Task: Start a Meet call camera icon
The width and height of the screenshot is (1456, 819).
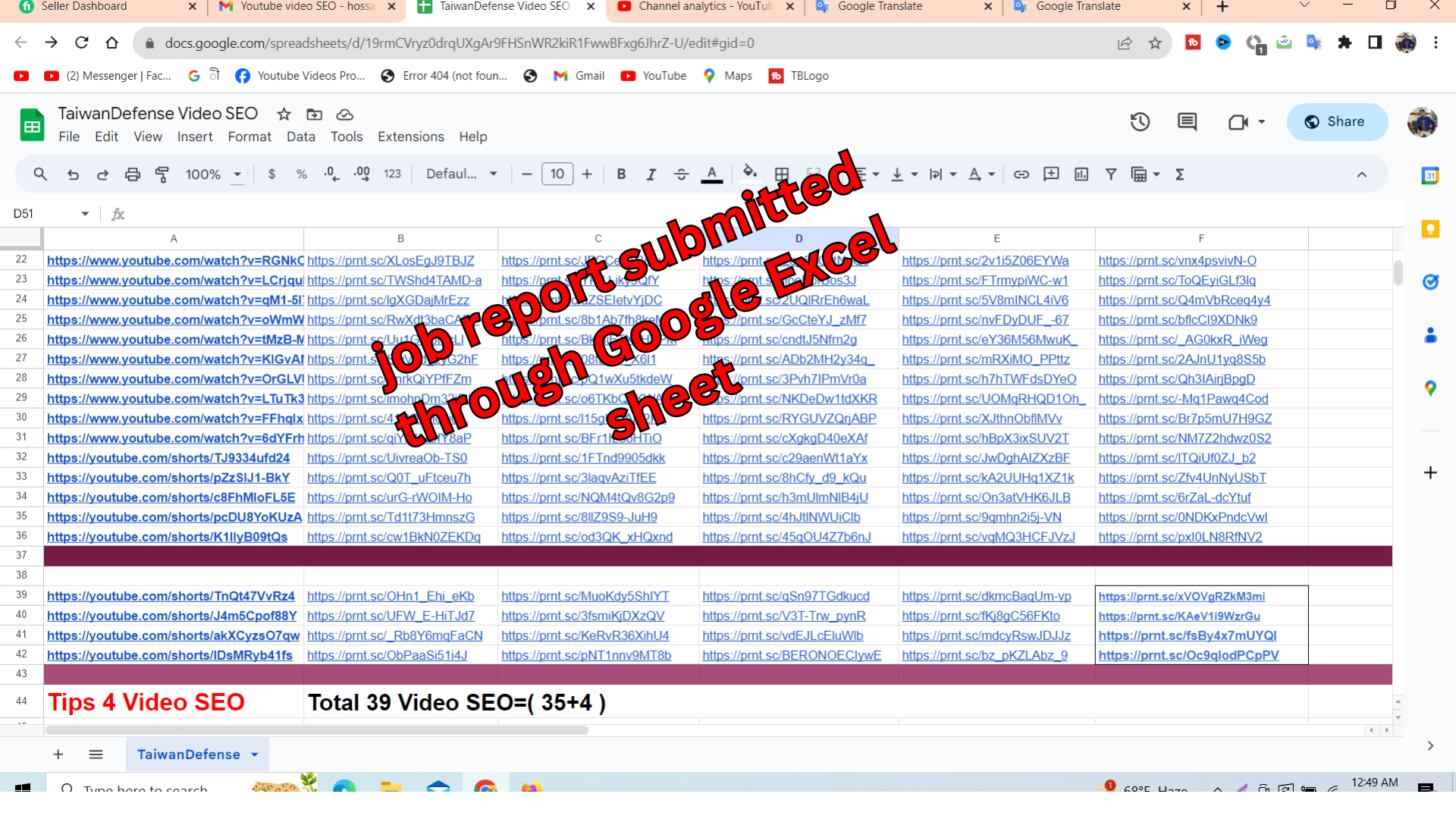Action: click(1238, 122)
